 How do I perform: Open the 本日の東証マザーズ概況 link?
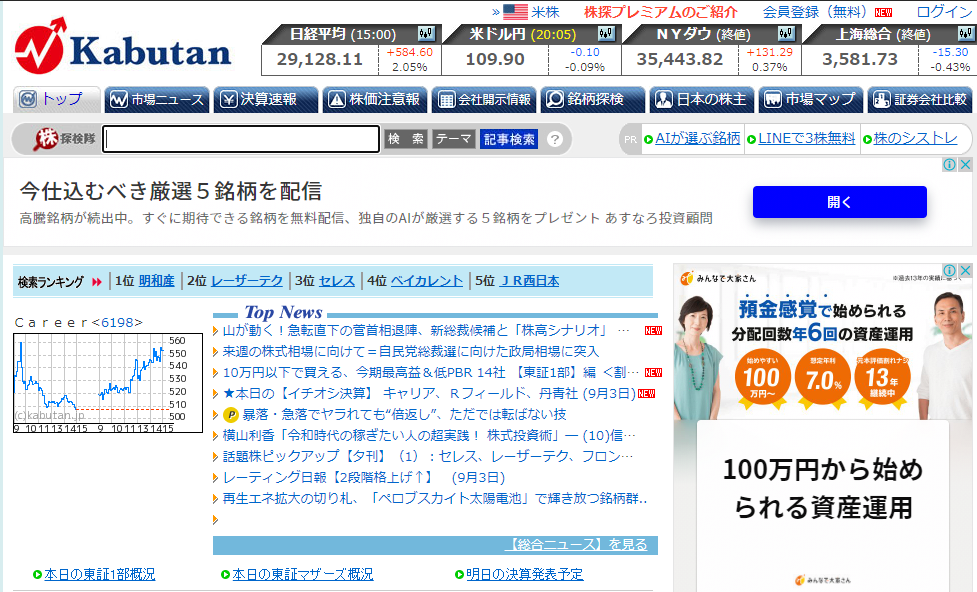[x=303, y=574]
